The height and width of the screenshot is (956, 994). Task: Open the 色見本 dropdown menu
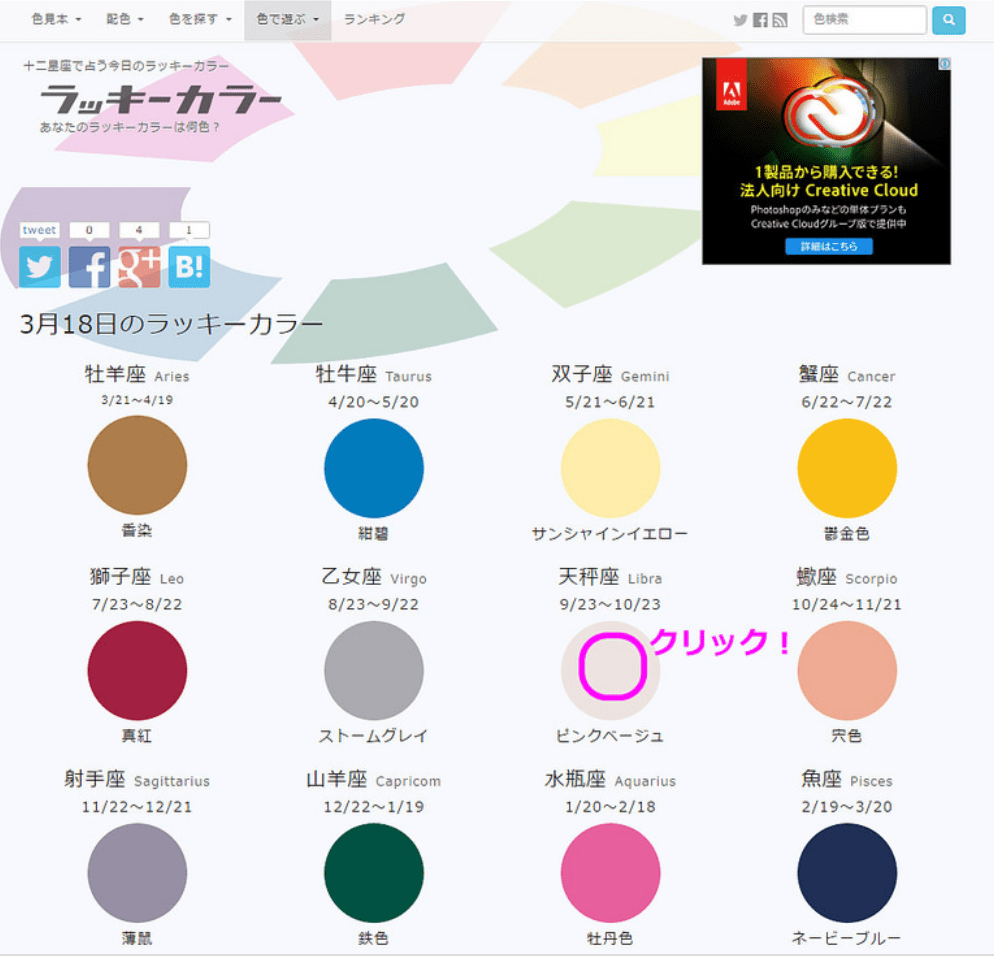coord(56,20)
